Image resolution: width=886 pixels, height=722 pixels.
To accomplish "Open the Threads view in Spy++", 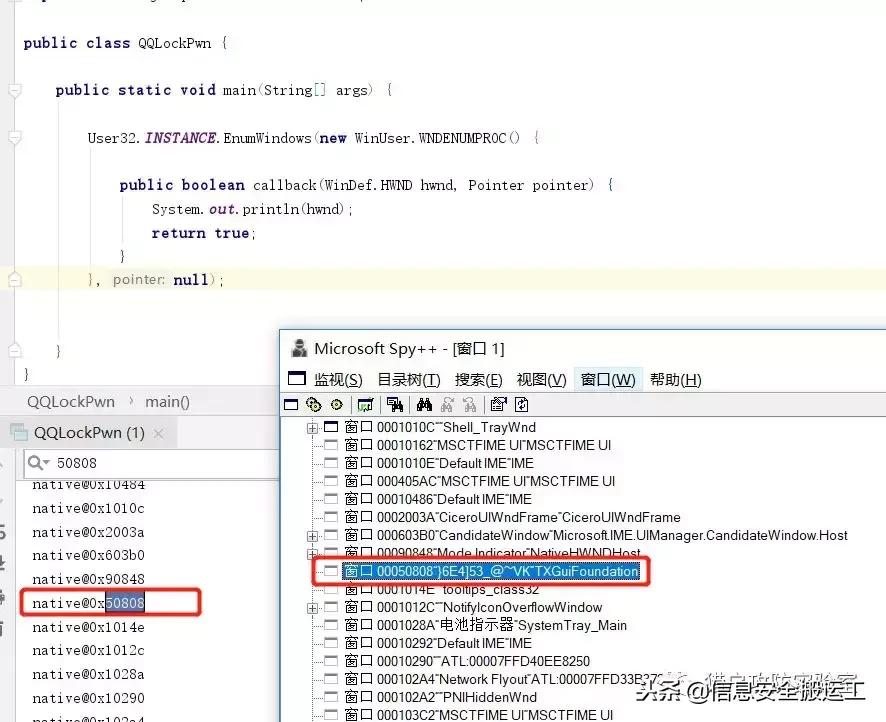I will click(x=337, y=404).
